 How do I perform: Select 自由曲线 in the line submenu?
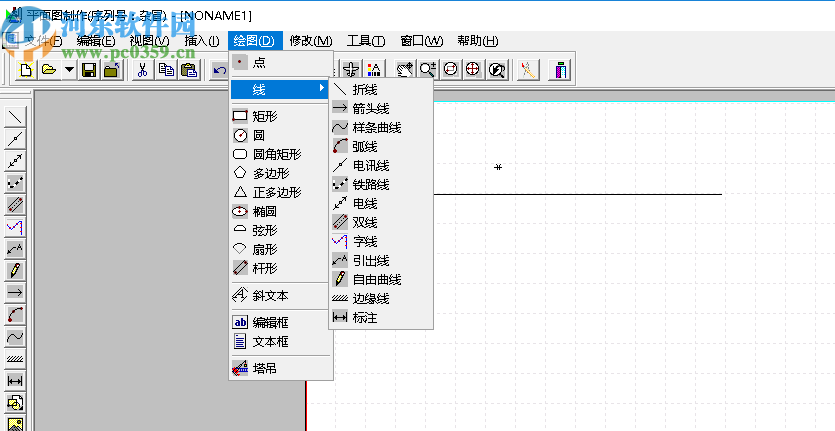(x=381, y=280)
